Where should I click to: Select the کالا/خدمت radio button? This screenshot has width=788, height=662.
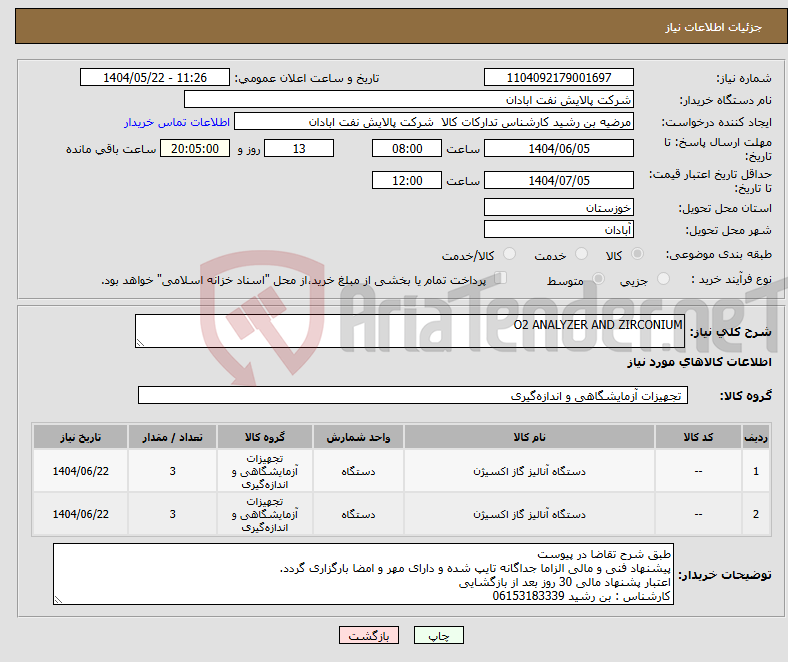[x=510, y=254]
